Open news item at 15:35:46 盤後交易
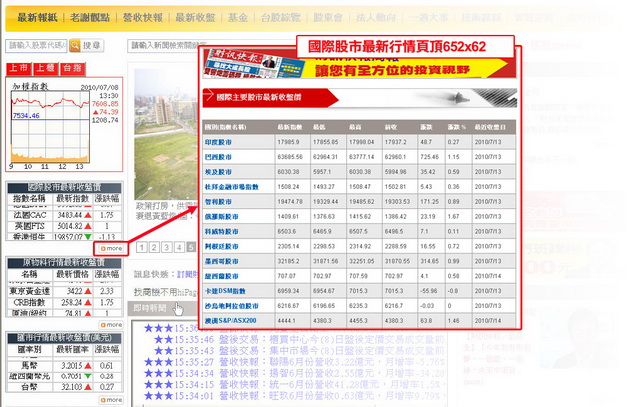Viewport: 630px width, 407px height. pyautogui.click(x=300, y=340)
